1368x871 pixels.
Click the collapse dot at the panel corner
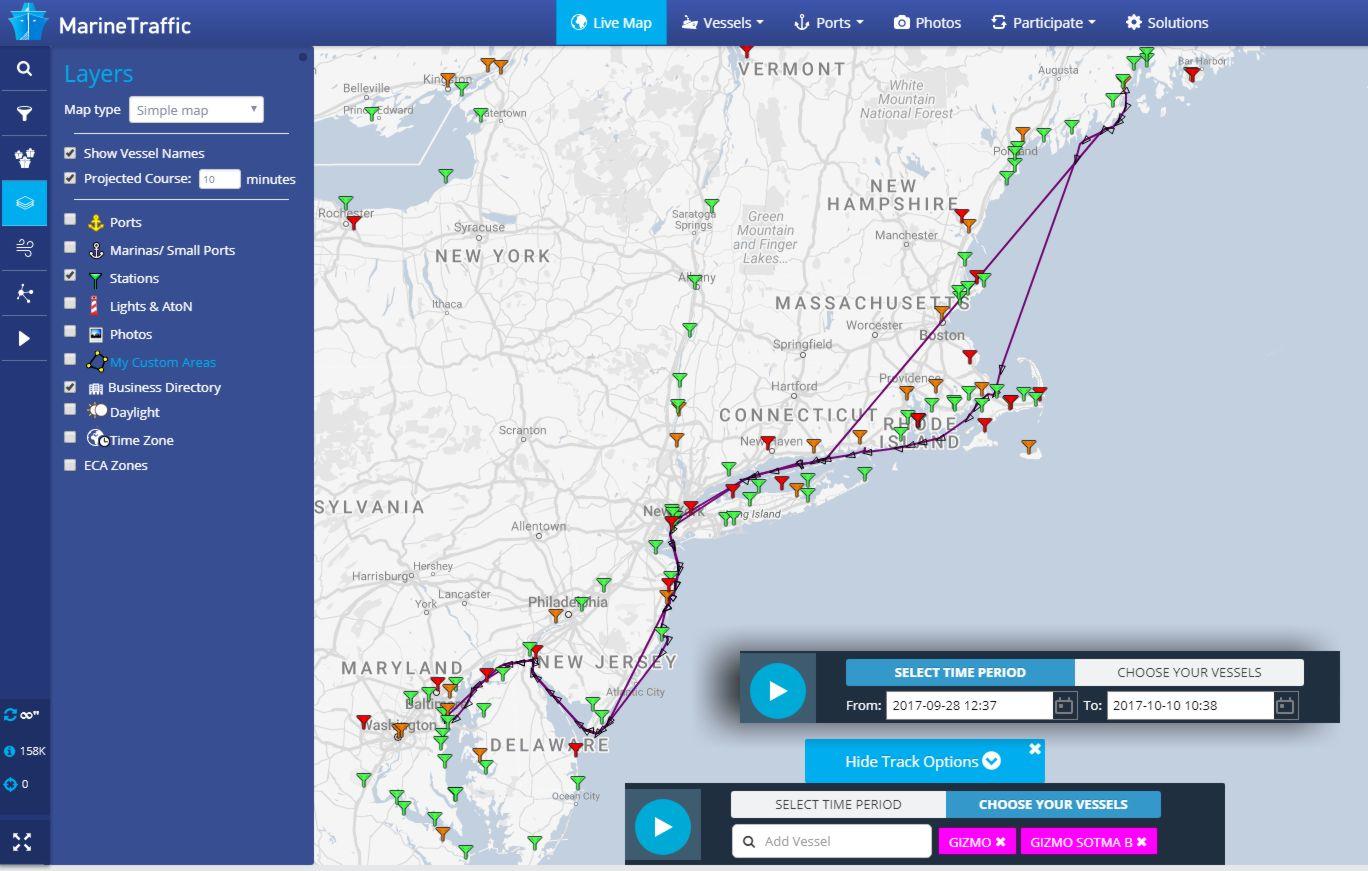(303, 57)
